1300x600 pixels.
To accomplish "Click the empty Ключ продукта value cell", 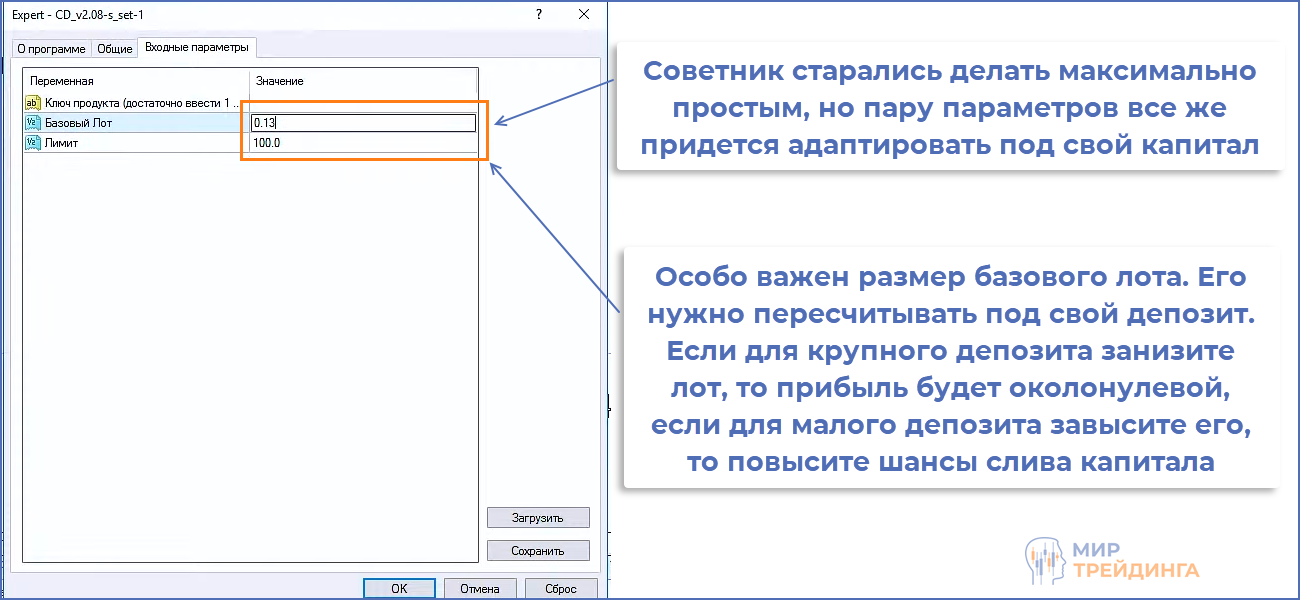I will [x=363, y=102].
